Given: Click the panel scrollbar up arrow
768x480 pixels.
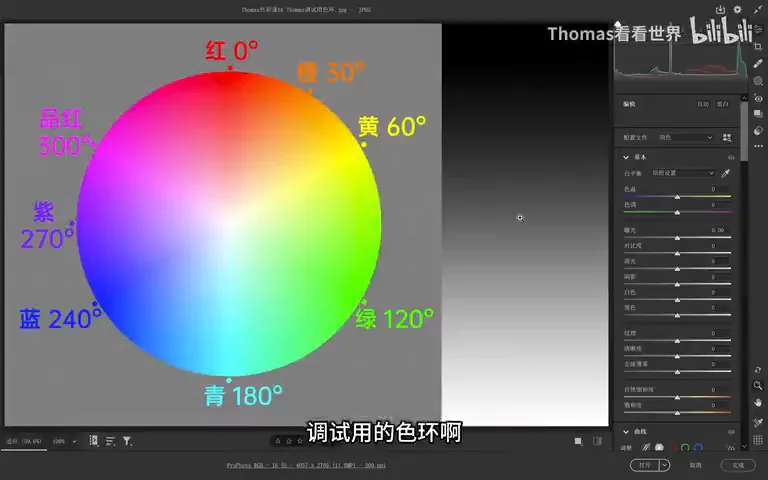Looking at the screenshot, I should tap(744, 98).
